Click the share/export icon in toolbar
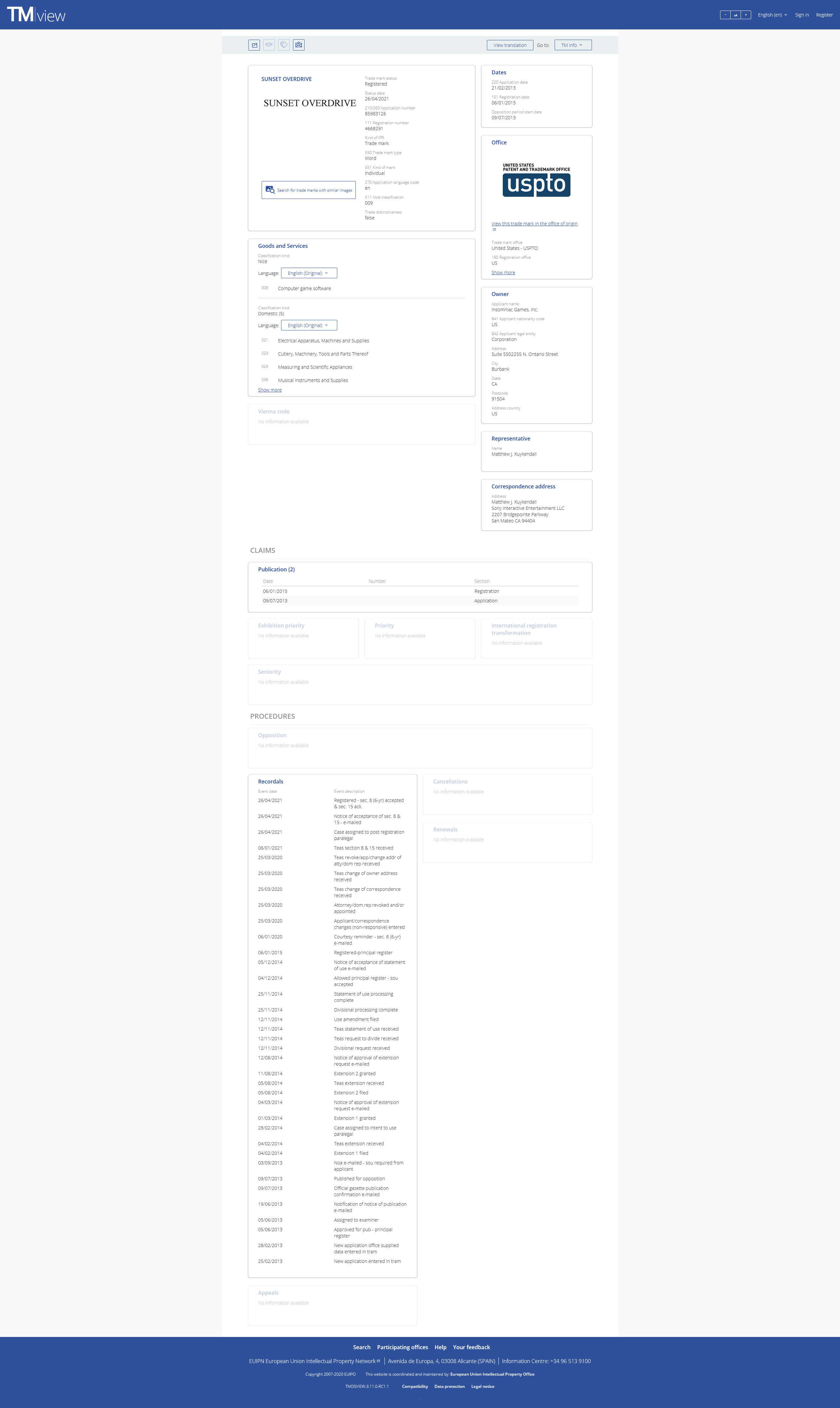840x1408 pixels. (254, 45)
